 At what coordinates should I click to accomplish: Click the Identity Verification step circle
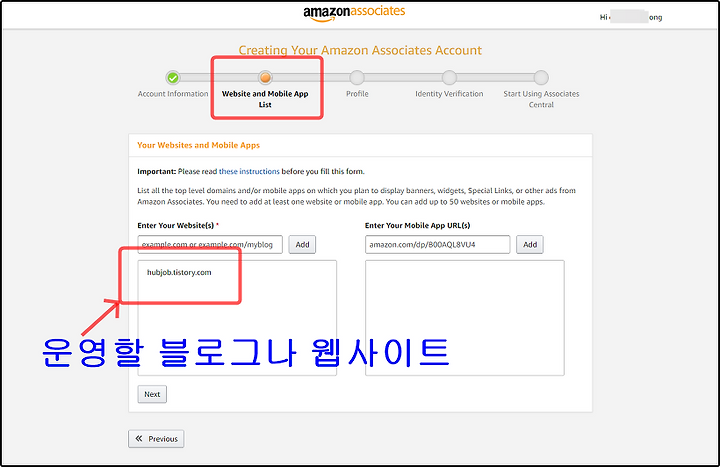coord(449,78)
